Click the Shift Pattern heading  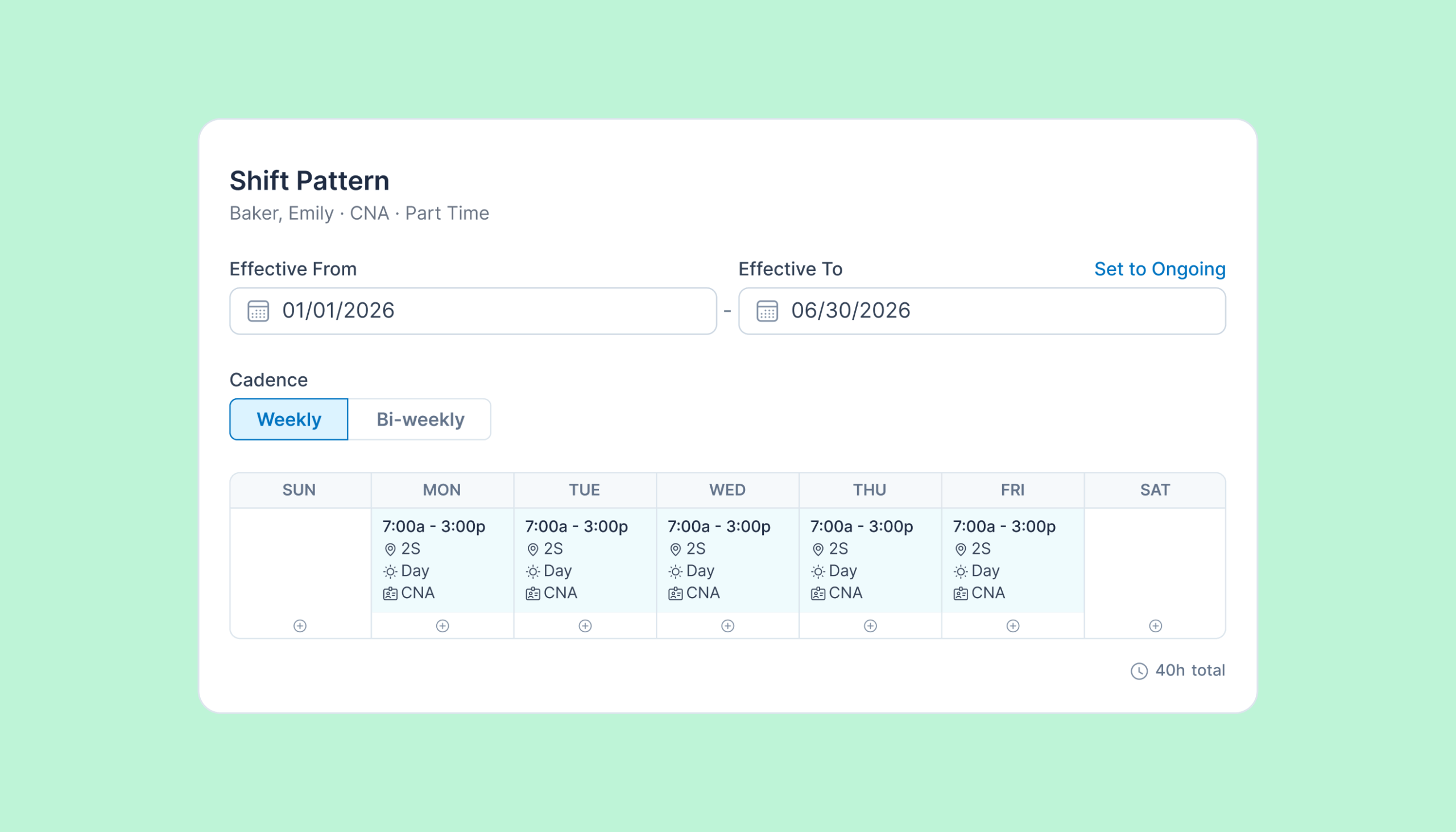[309, 181]
